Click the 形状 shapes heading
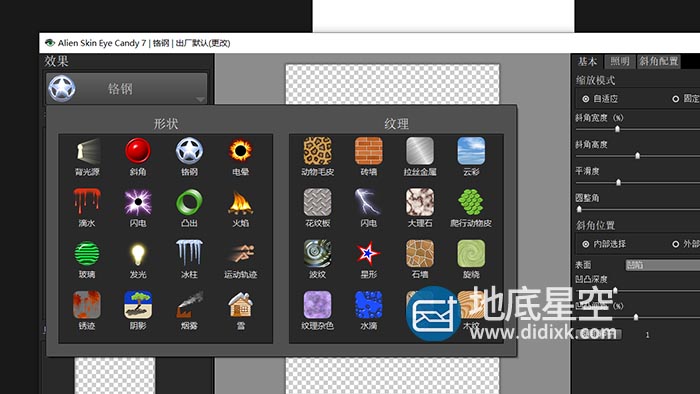700x394 pixels. [166, 124]
